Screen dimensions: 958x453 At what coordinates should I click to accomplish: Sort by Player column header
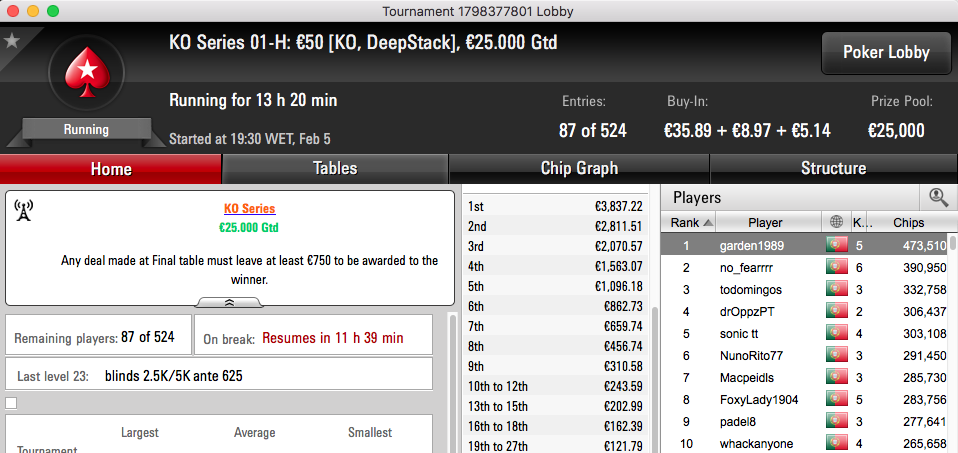[769, 223]
